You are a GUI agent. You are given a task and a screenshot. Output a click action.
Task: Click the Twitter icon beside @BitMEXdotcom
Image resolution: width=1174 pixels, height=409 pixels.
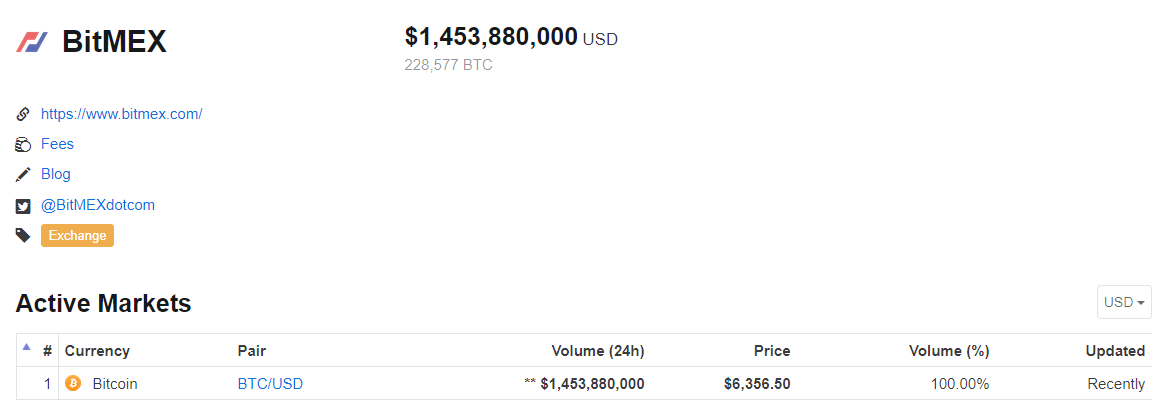[23, 206]
